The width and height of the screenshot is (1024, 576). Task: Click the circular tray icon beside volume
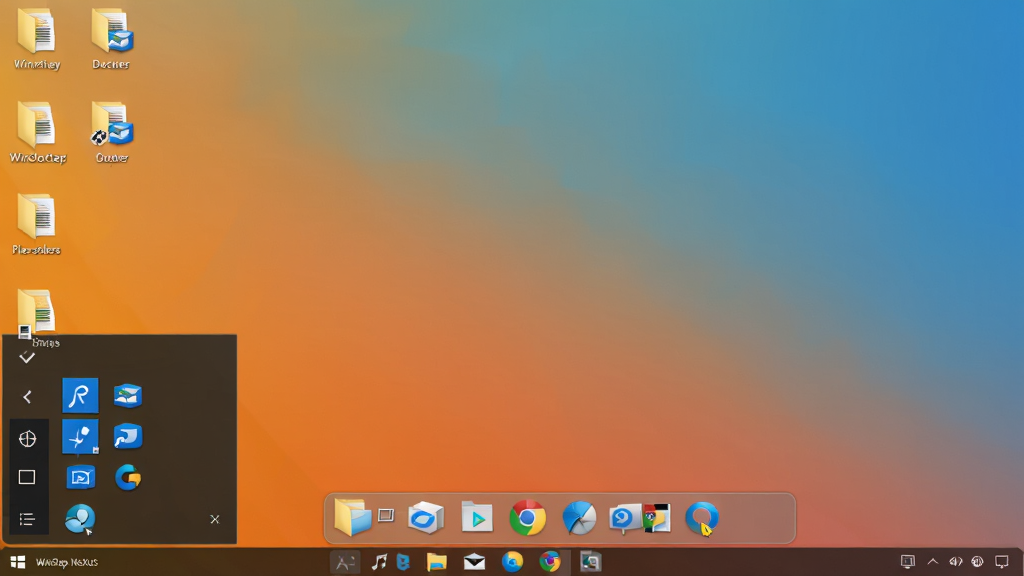(977, 562)
